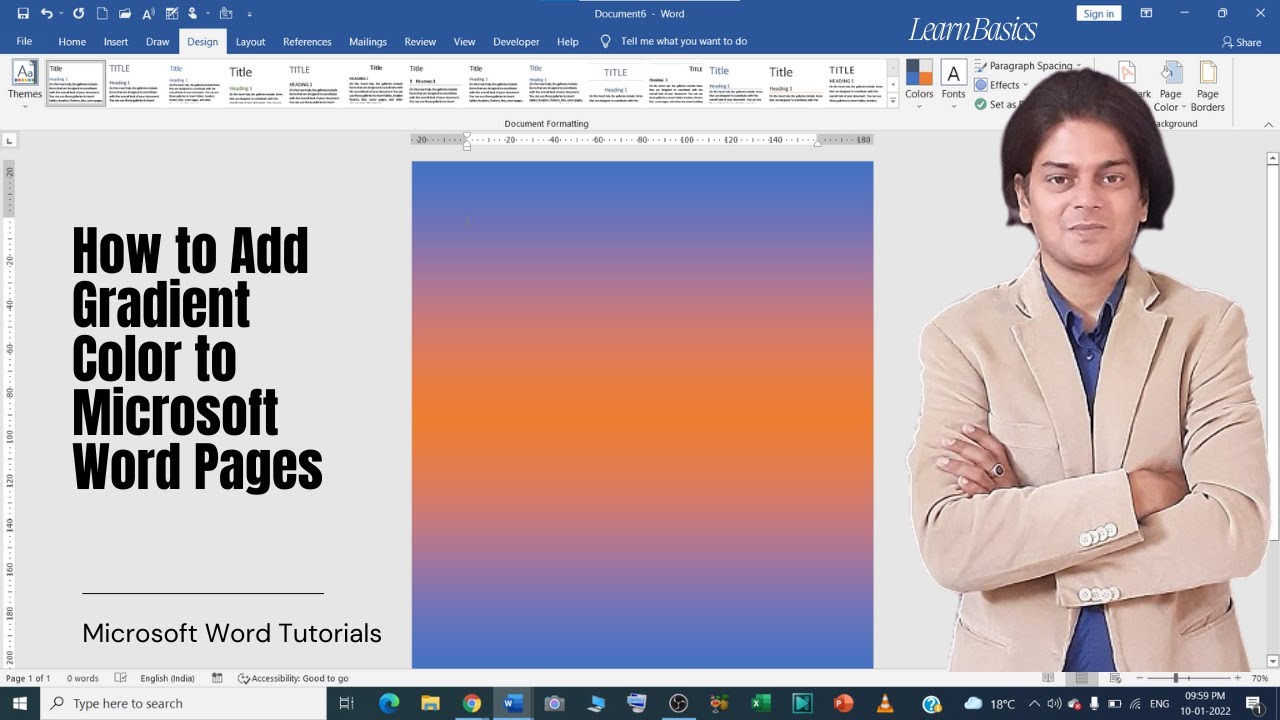Click the spelling and grammar check icon
The width and height of the screenshot is (1280, 720).
(174, 14)
